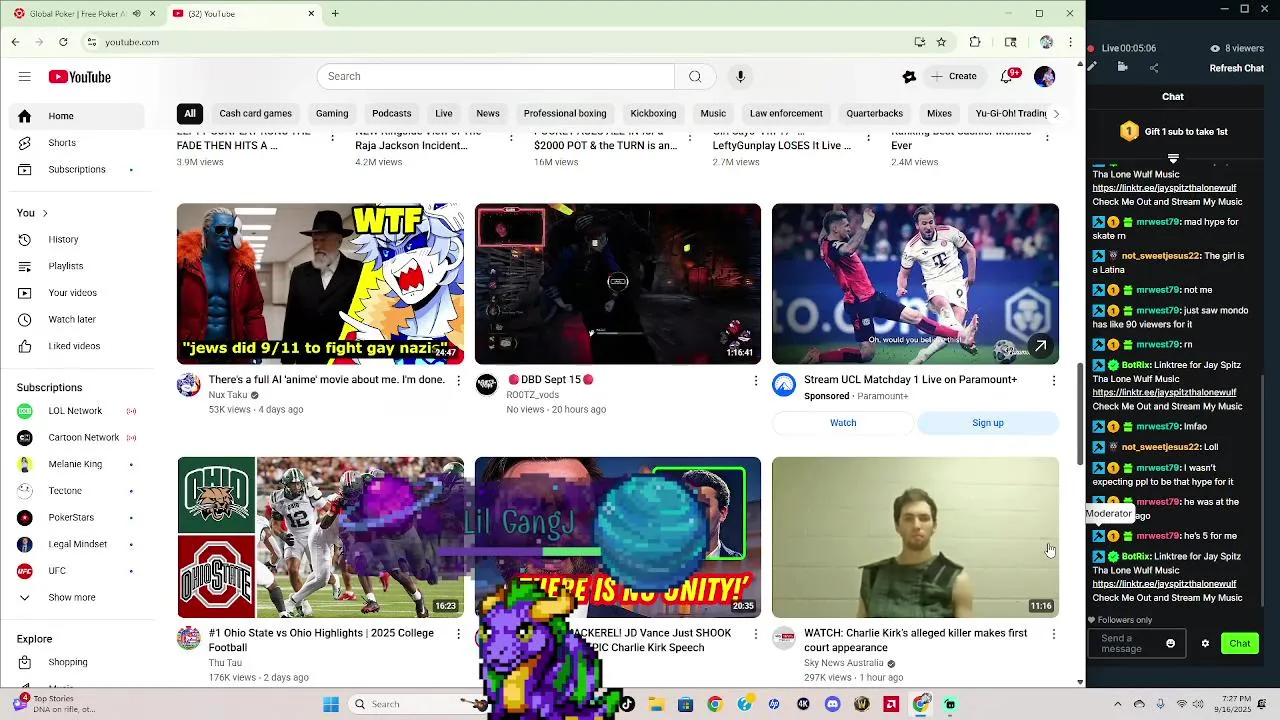Select the Professional boxing chip
Image resolution: width=1280 pixels, height=720 pixels.
point(565,113)
